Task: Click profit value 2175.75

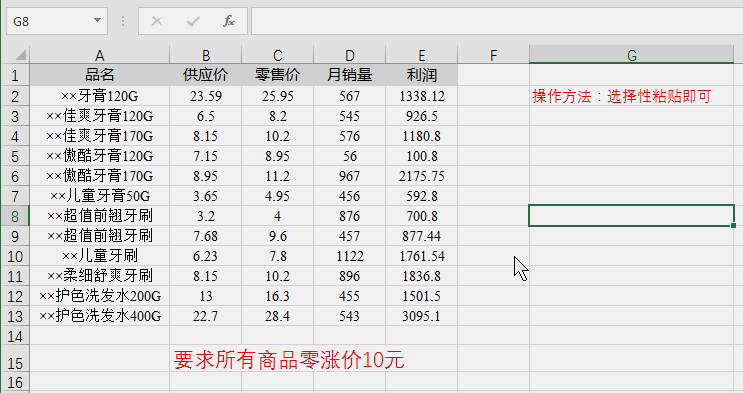Action: click(422, 176)
